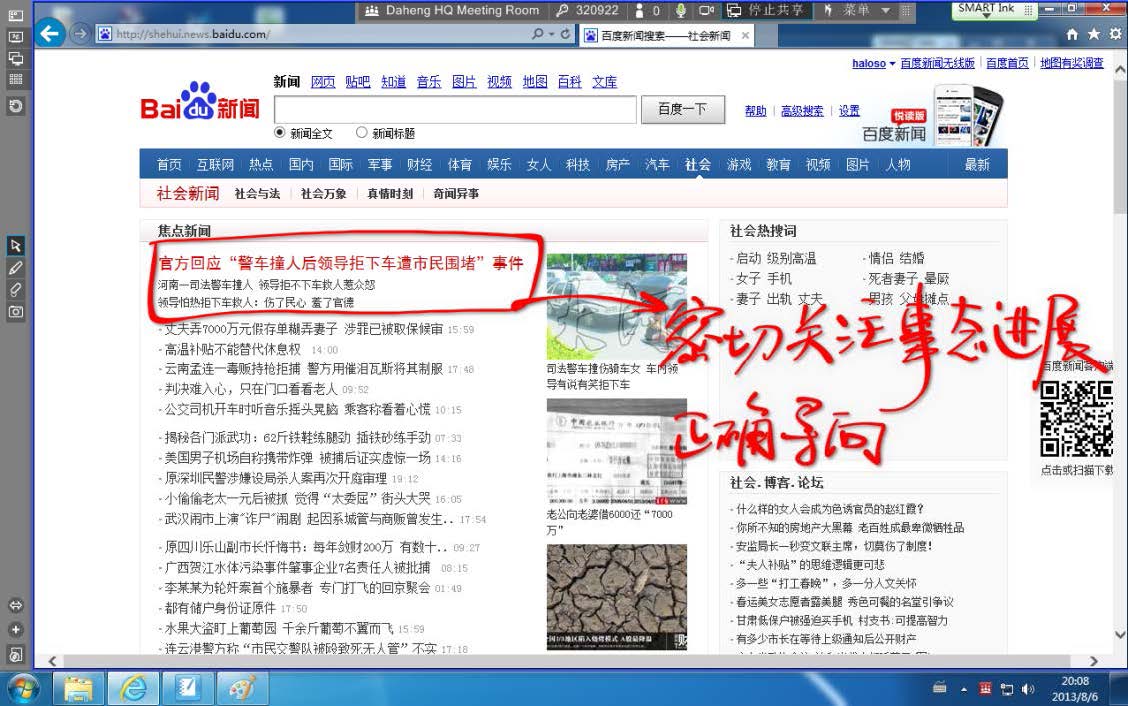Viewport: 1128px width, 706px height.
Task: Open the SMART Ink dropdown tab
Action: pyautogui.click(x=993, y=9)
